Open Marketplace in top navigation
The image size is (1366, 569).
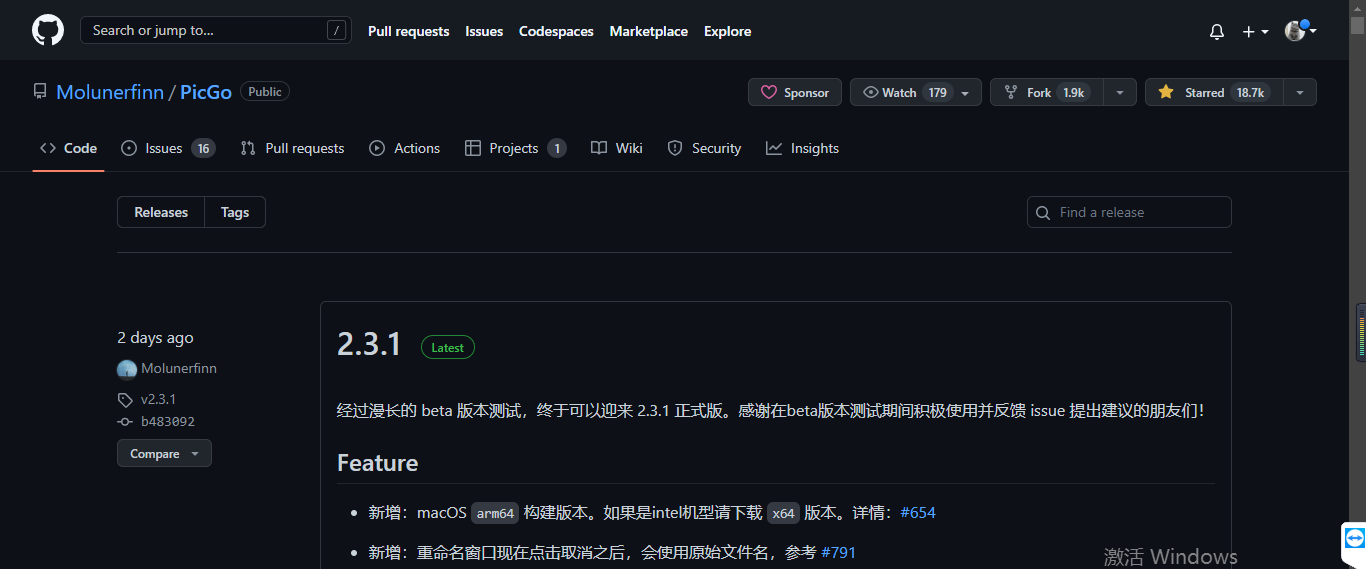pyautogui.click(x=648, y=31)
